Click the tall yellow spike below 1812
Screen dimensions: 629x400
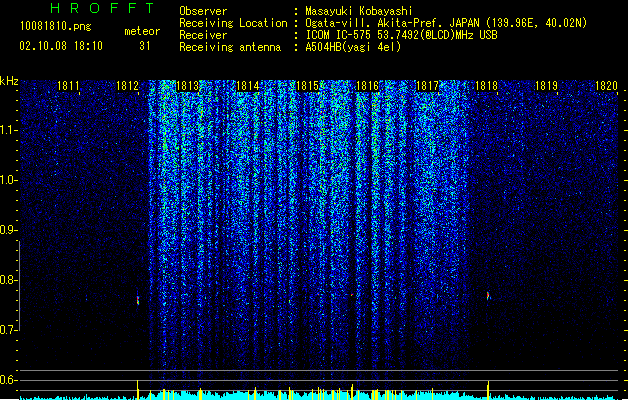coord(138,390)
